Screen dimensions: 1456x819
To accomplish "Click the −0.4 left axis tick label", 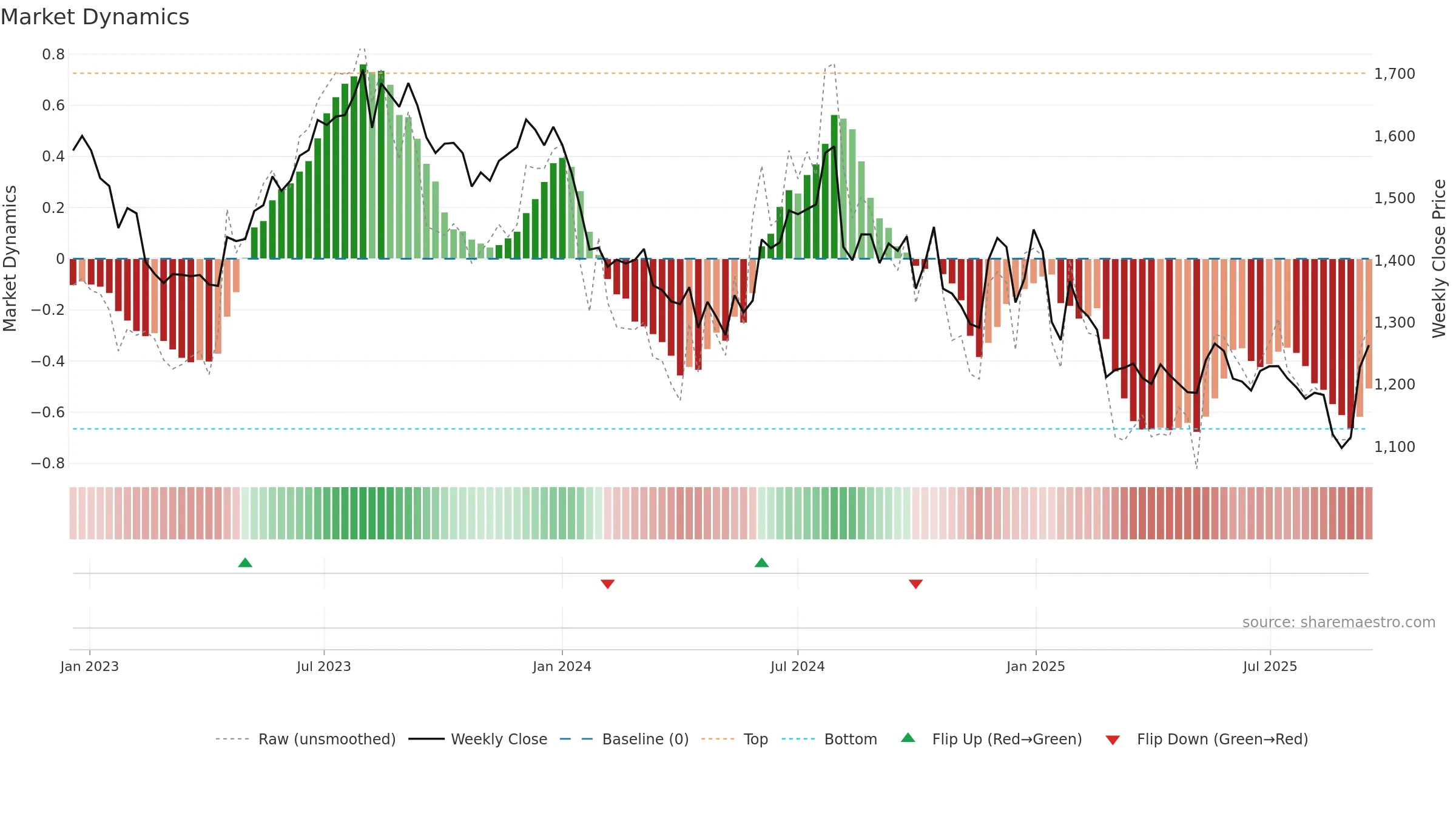I will (48, 362).
